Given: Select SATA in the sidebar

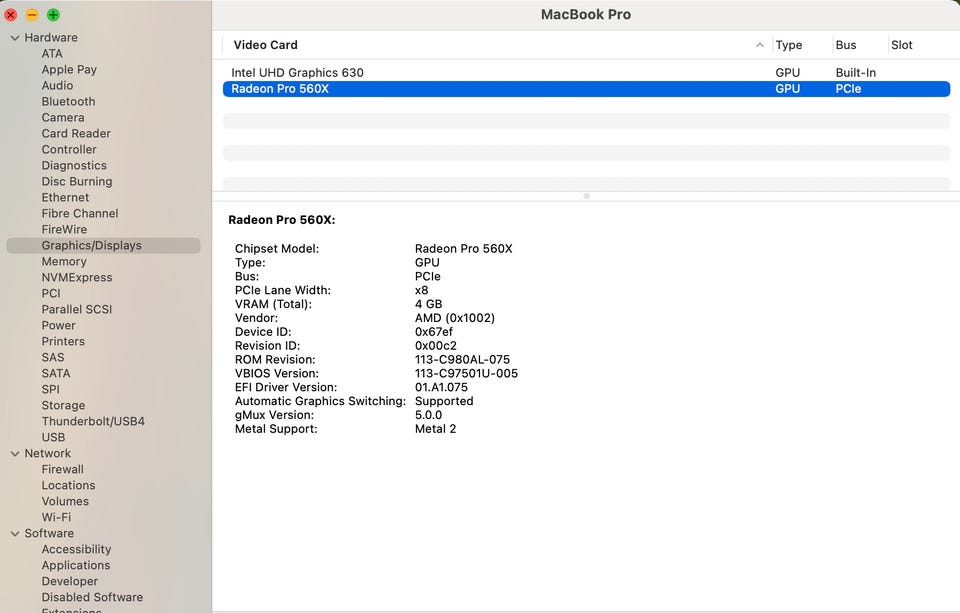Looking at the screenshot, I should pyautogui.click(x=56, y=373).
